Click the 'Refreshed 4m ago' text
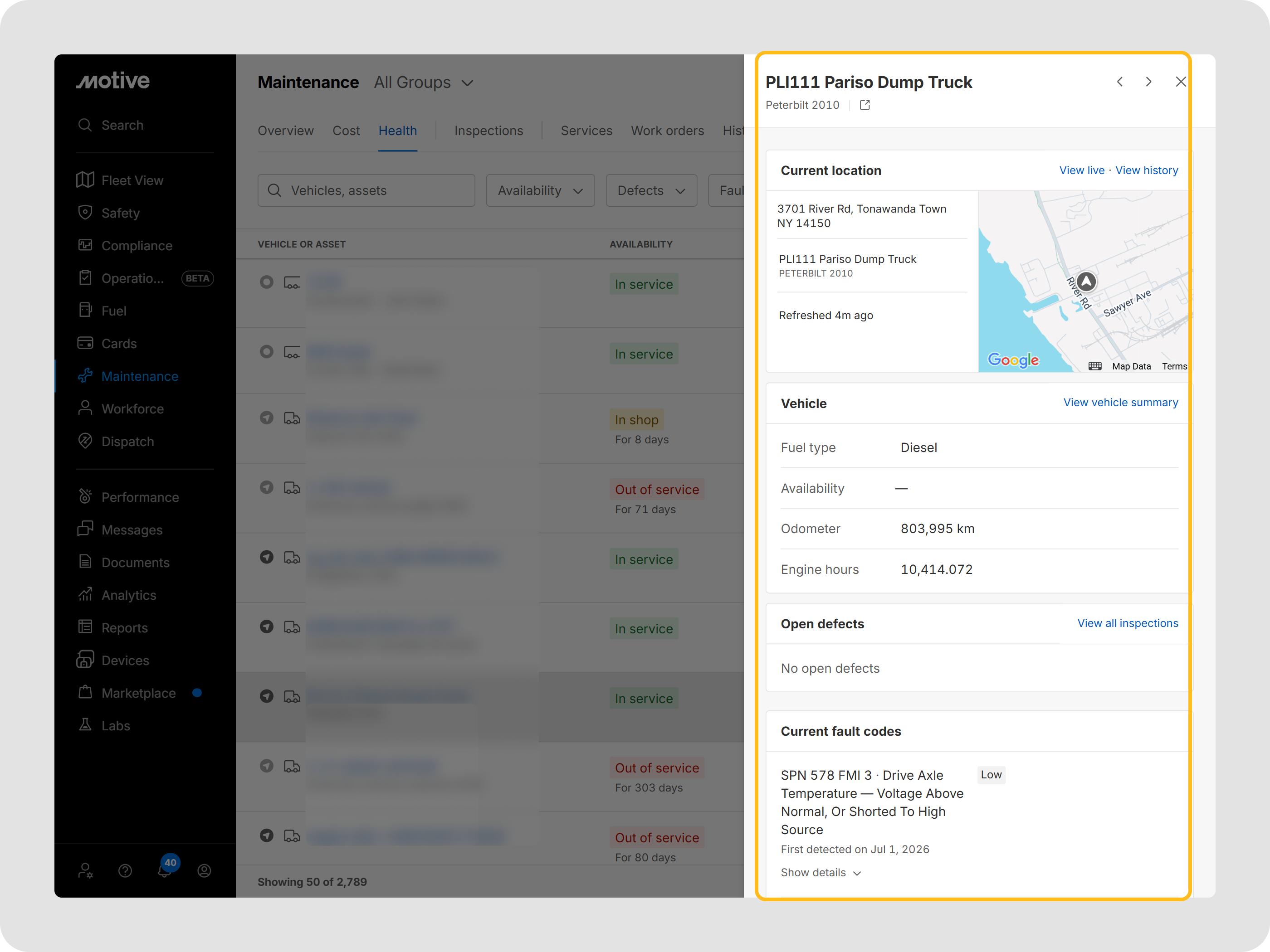 pyautogui.click(x=826, y=316)
